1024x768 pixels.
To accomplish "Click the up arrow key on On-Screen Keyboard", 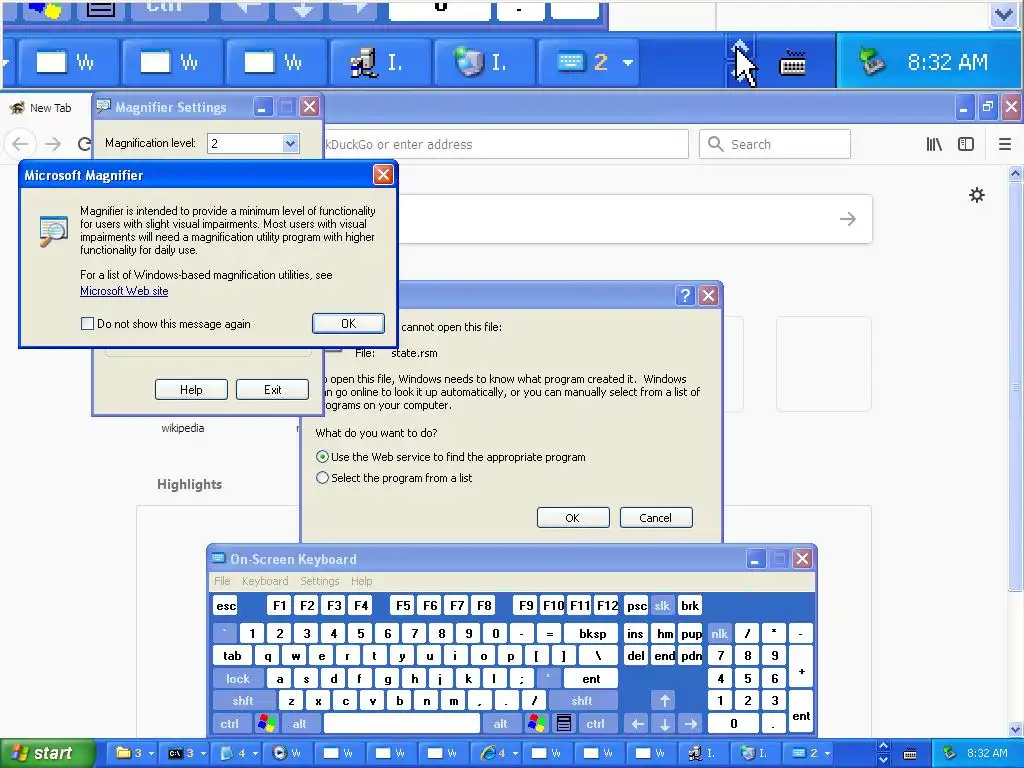I will tap(664, 701).
